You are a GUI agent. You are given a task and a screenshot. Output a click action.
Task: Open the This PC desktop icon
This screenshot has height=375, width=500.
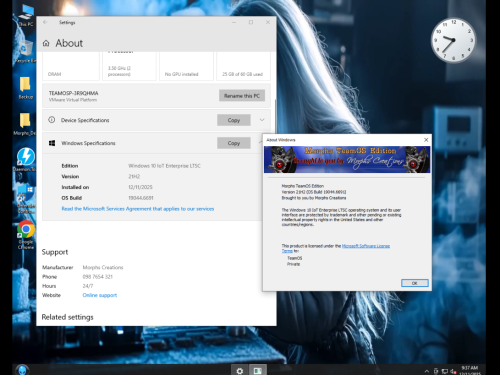[x=26, y=15]
